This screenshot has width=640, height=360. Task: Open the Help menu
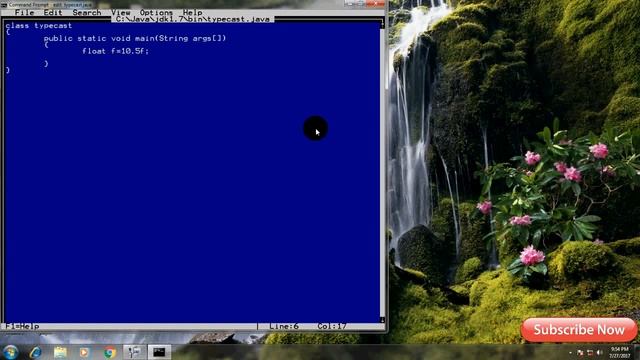pyautogui.click(x=192, y=13)
